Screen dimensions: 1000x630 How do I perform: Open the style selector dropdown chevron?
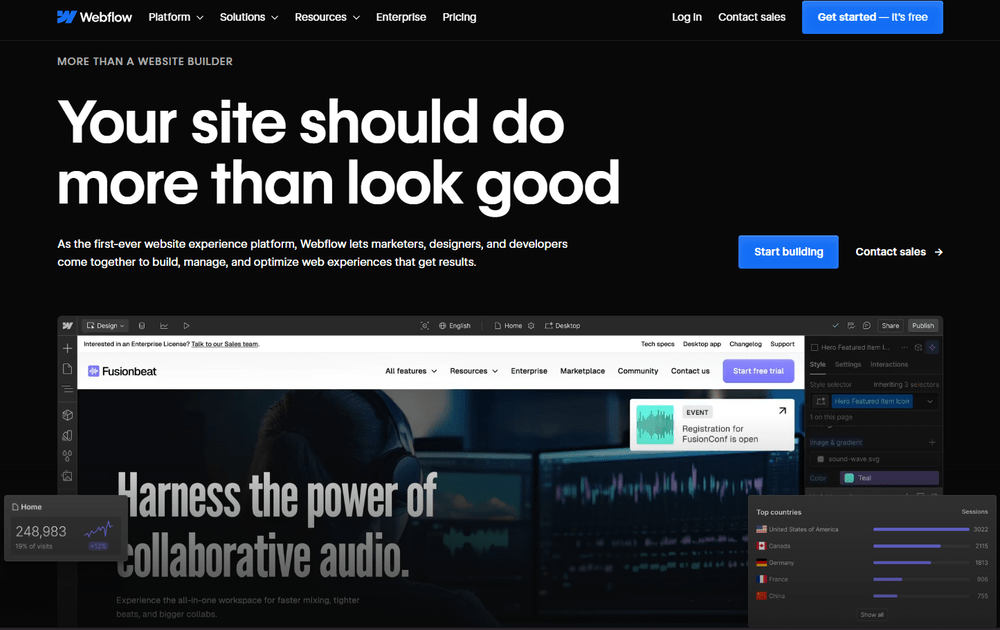click(x=930, y=401)
